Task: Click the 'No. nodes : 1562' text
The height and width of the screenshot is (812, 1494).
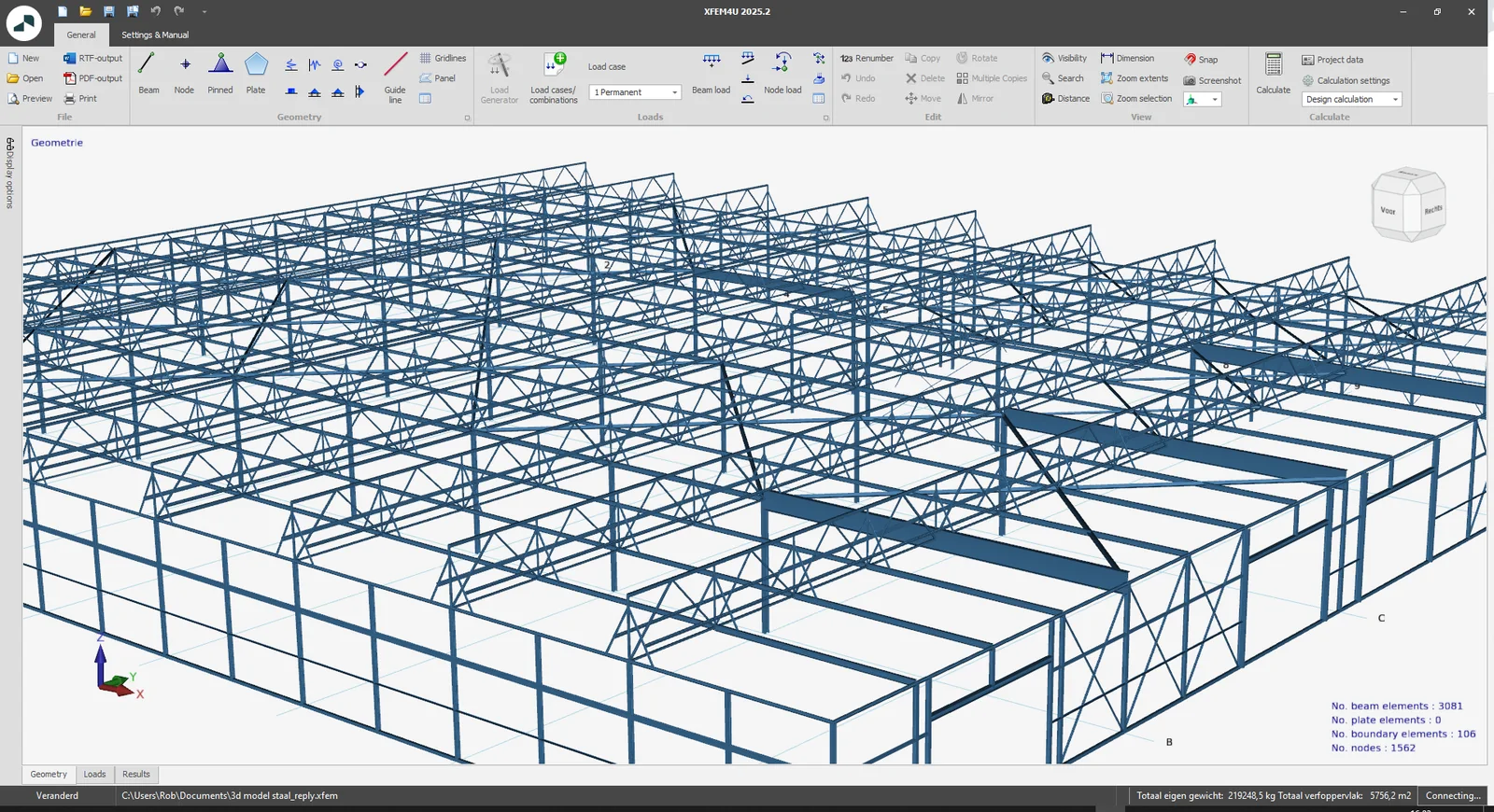Action: pyautogui.click(x=1374, y=748)
